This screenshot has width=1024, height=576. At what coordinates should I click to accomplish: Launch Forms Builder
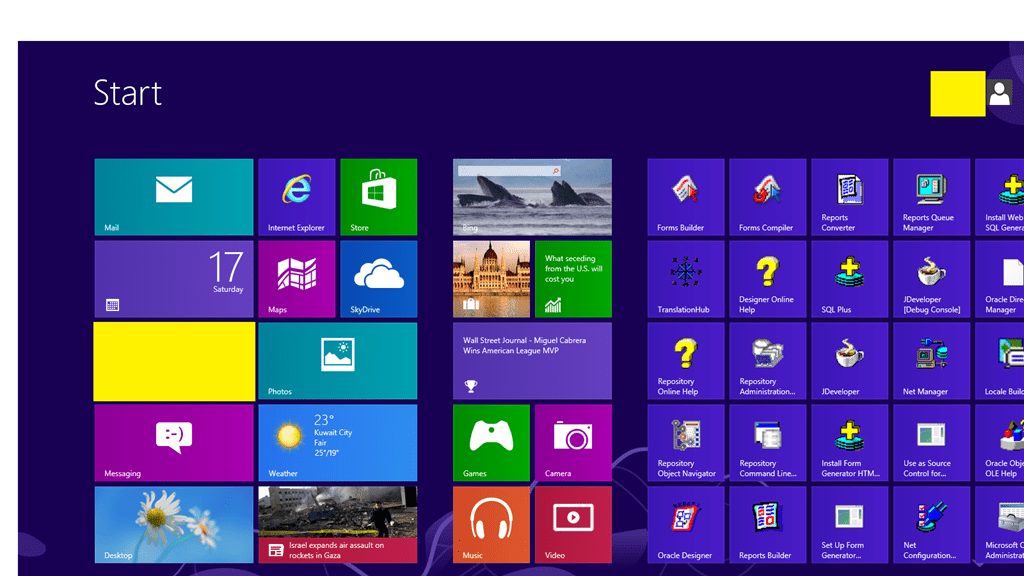click(x=686, y=197)
